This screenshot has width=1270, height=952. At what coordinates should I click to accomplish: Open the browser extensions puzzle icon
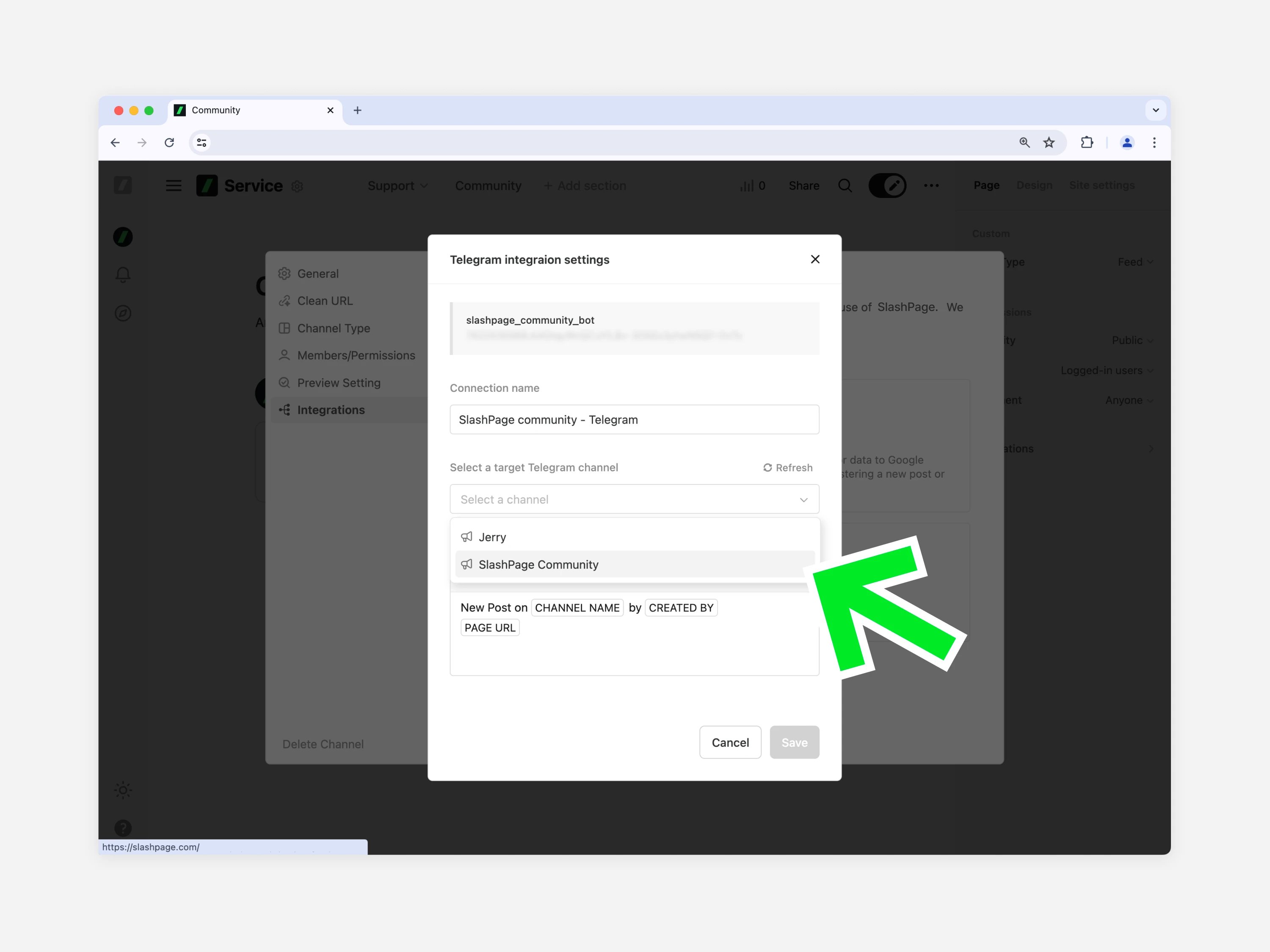pyautogui.click(x=1087, y=142)
